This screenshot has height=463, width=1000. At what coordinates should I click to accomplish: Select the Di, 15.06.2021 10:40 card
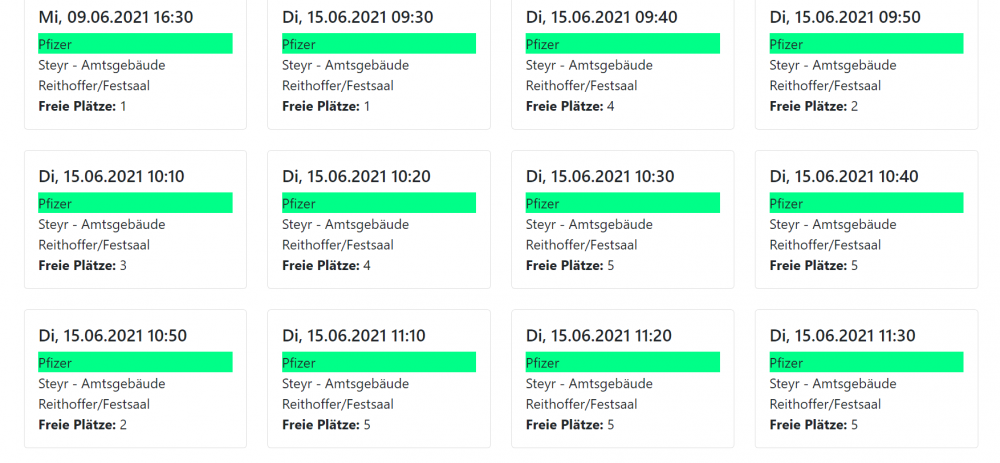coord(866,219)
